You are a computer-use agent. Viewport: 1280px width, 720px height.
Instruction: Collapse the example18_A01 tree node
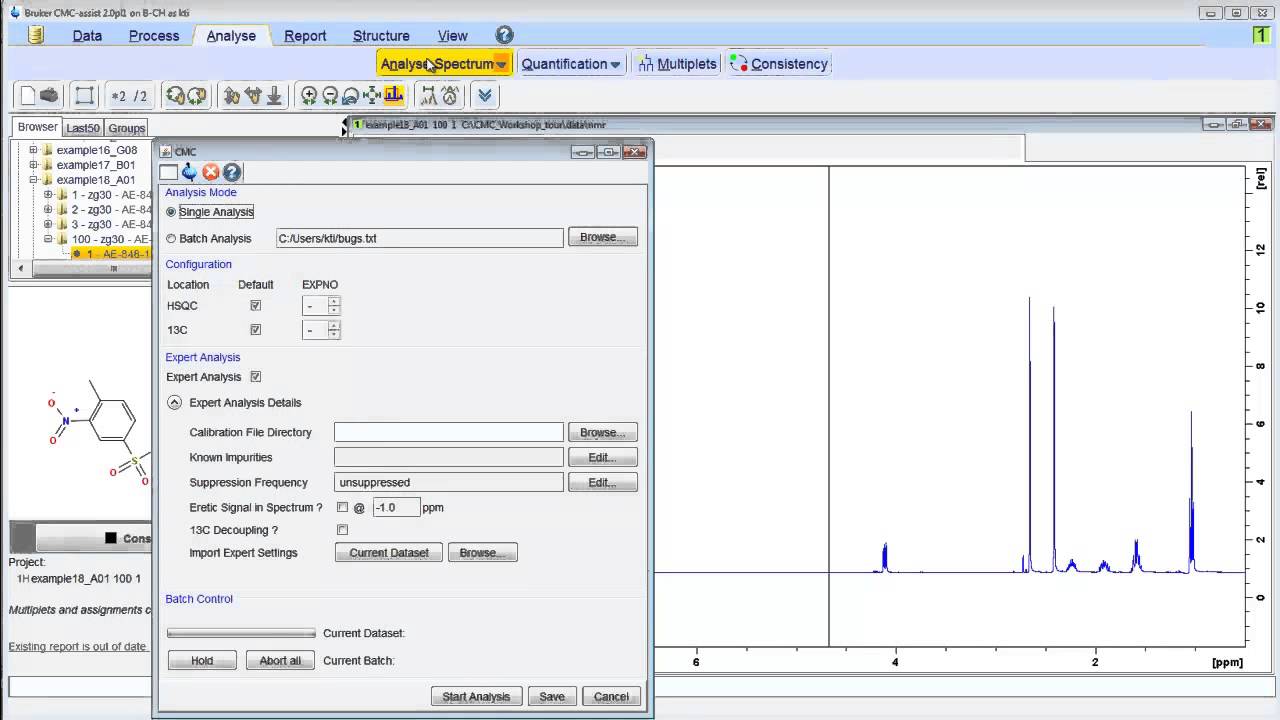(x=33, y=180)
